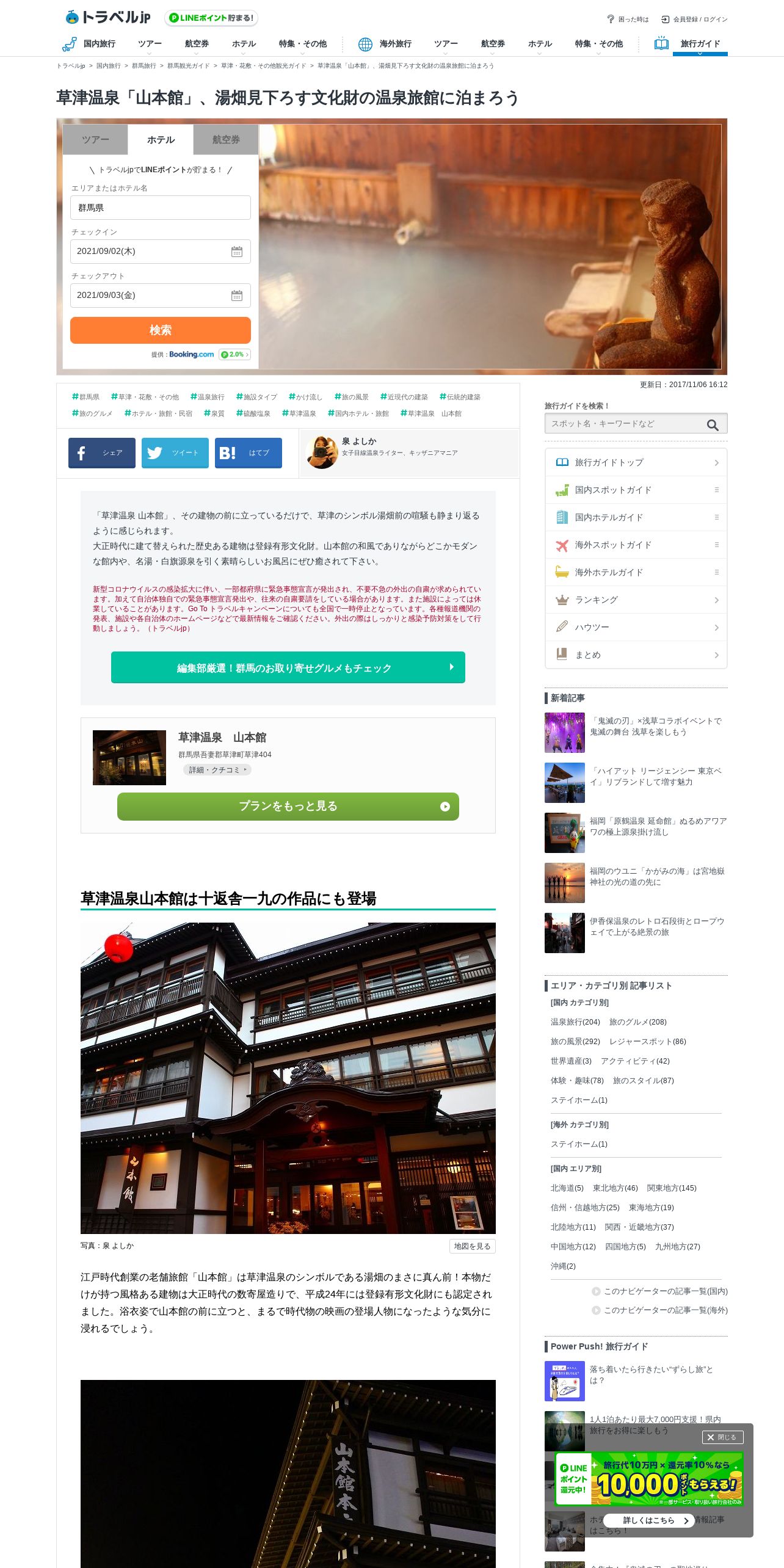Select the 旅行ガイド menu item
The image size is (784, 1568).
[700, 44]
